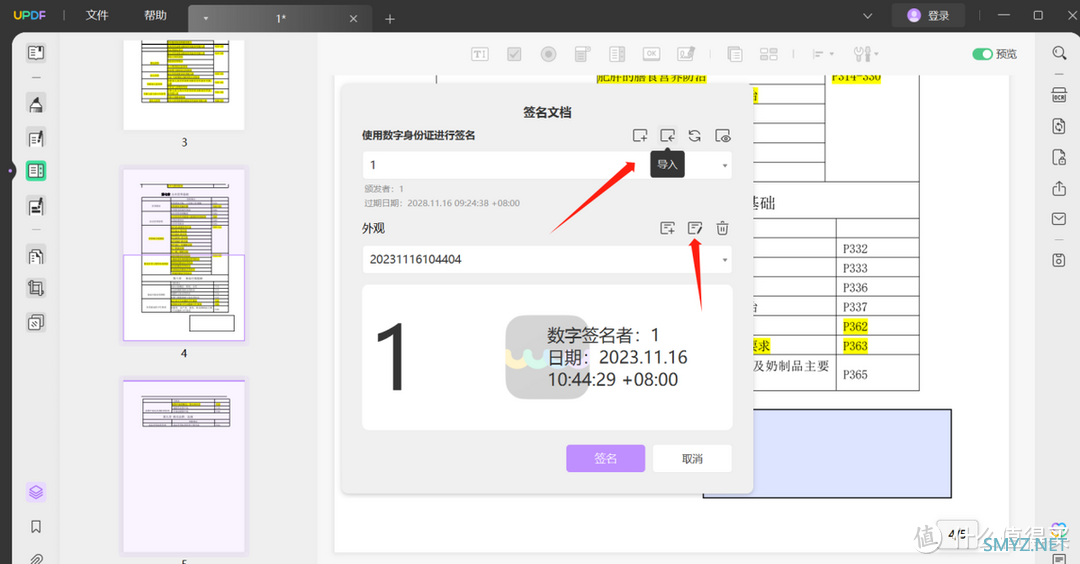Open the Reader mode in left sidebar
The image size is (1080, 564).
(36, 52)
